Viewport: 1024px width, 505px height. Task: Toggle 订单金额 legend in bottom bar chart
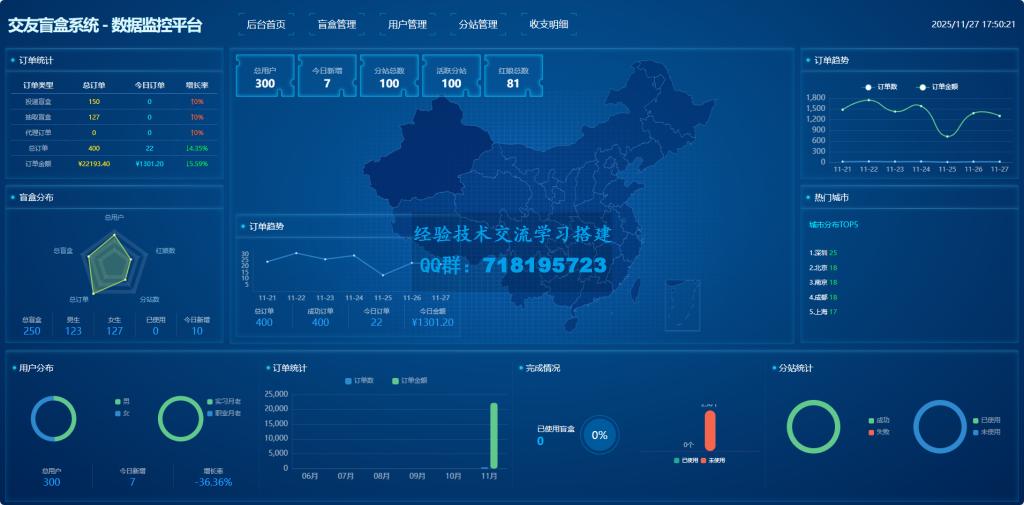410,381
